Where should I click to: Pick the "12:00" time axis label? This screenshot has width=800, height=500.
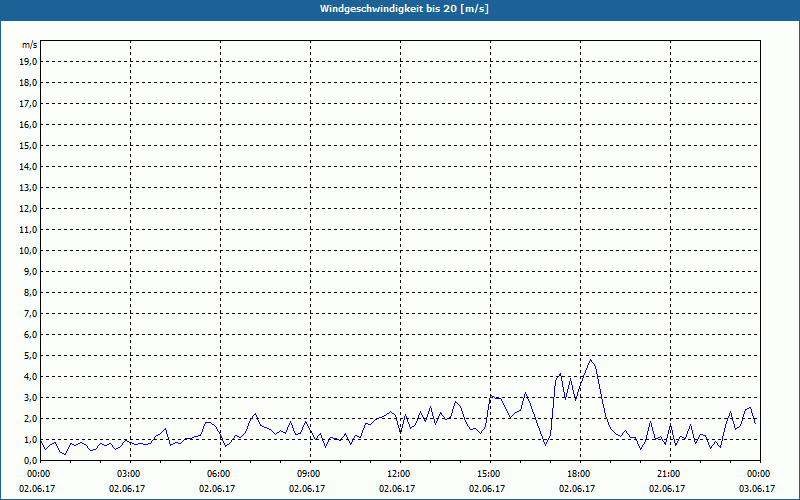[400, 474]
